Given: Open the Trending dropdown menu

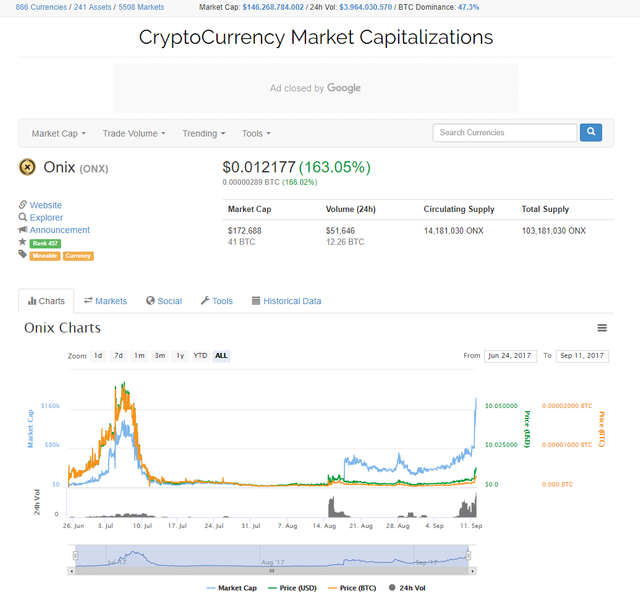Looking at the screenshot, I should [x=204, y=133].
